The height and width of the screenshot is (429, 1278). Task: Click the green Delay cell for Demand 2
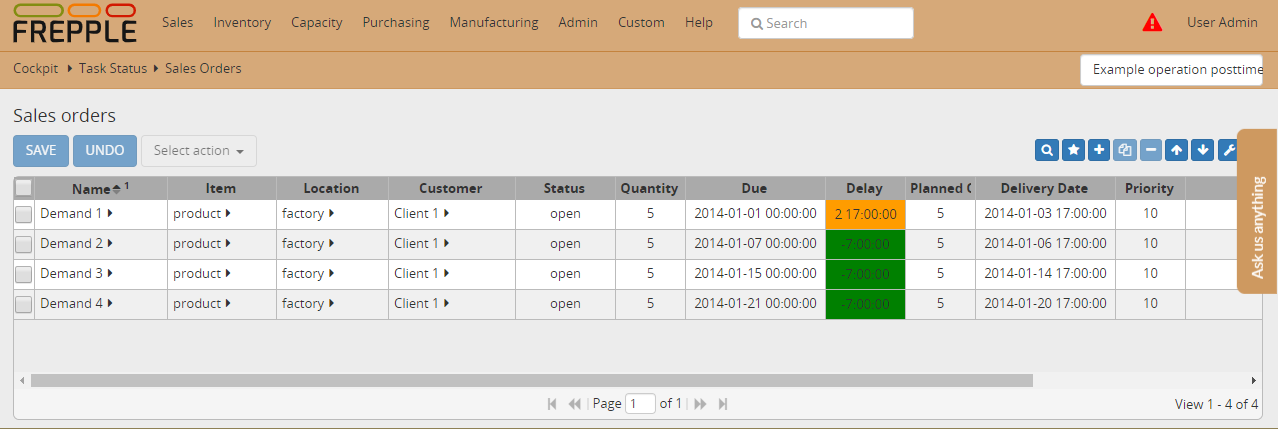click(x=865, y=244)
